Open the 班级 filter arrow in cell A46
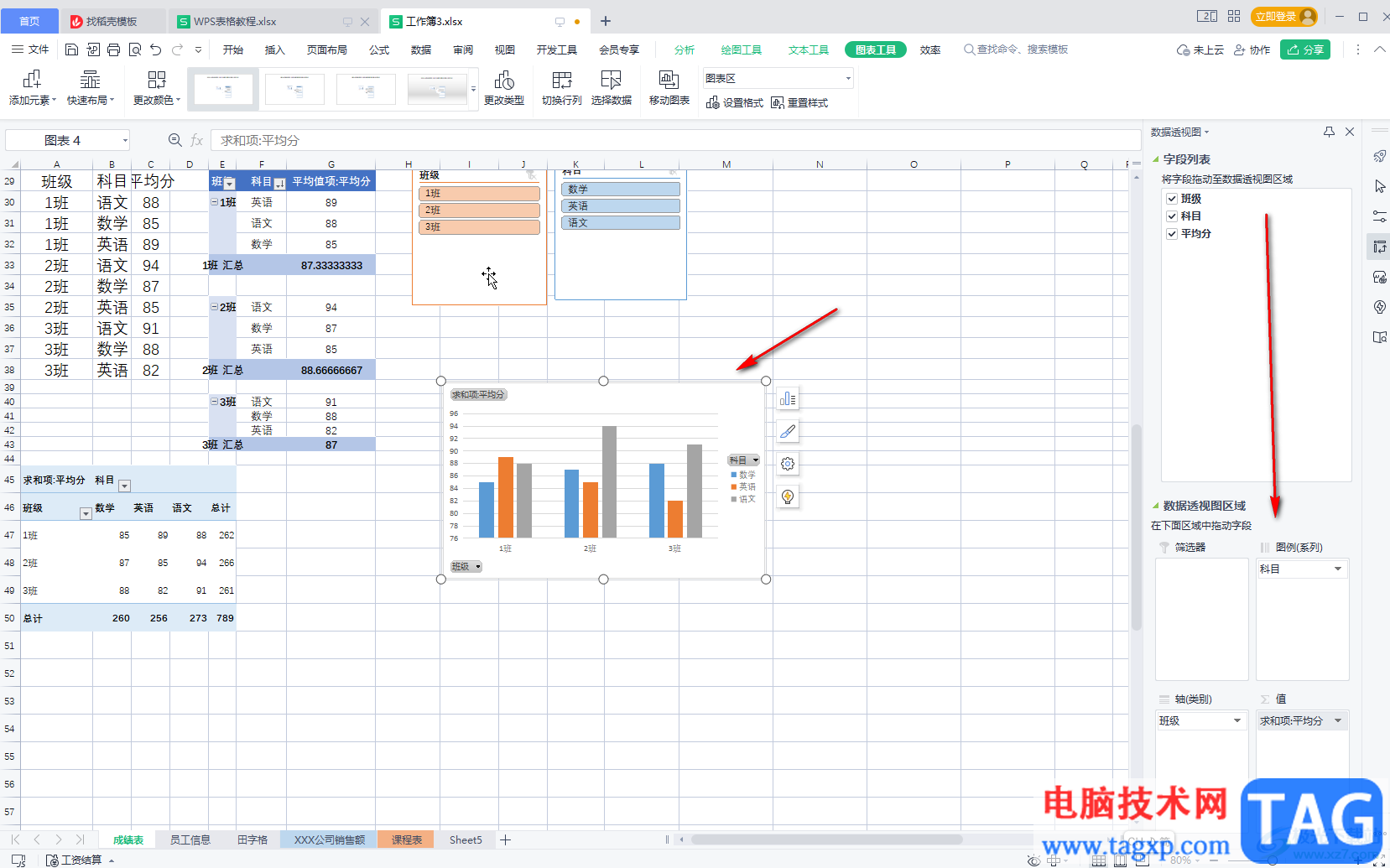 pyautogui.click(x=86, y=513)
